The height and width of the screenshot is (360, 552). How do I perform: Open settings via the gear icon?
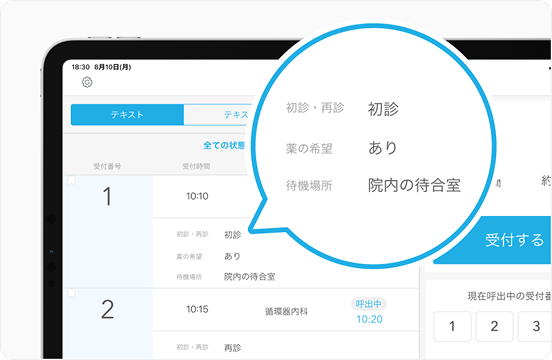coord(87,82)
